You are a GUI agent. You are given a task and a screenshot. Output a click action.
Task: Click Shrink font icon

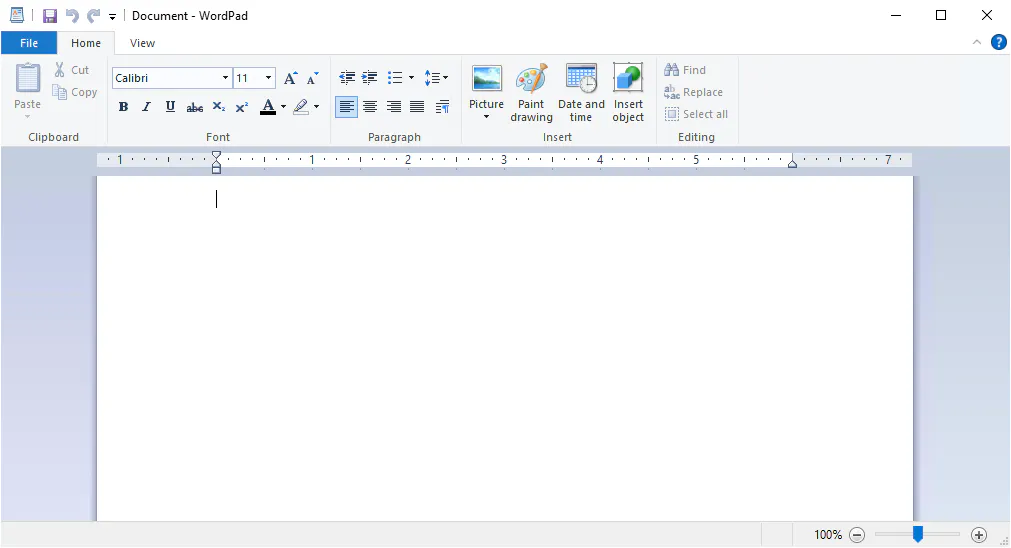313,78
